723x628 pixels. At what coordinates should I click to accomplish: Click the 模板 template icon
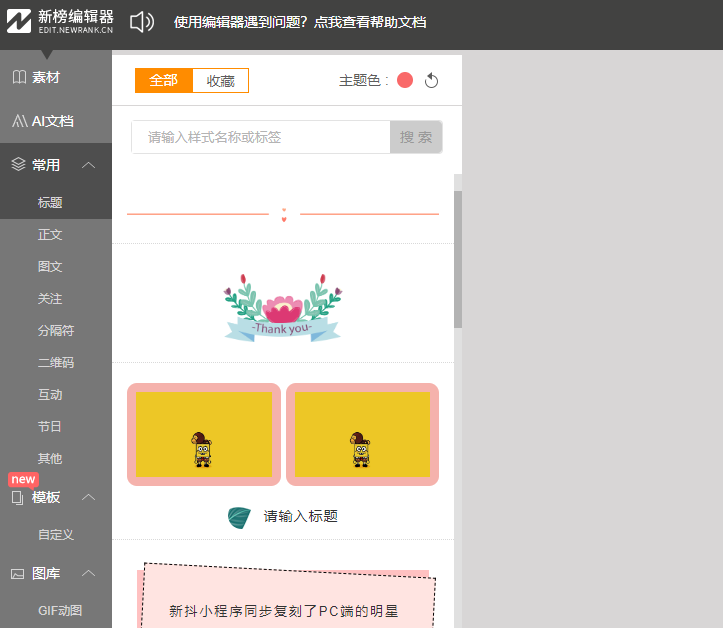[x=17, y=497]
